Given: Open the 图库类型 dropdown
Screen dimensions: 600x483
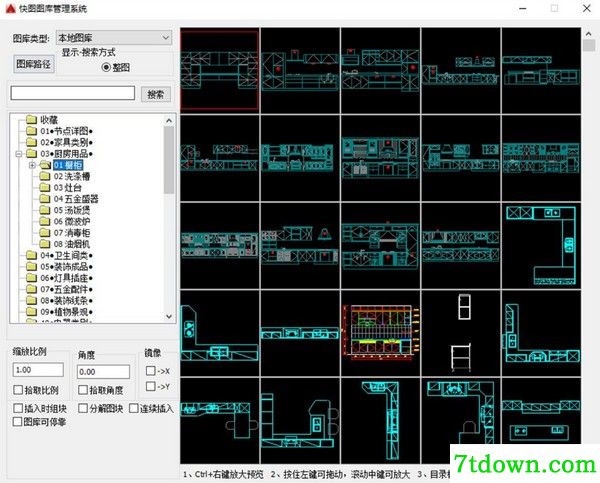Looking at the screenshot, I should (114, 38).
